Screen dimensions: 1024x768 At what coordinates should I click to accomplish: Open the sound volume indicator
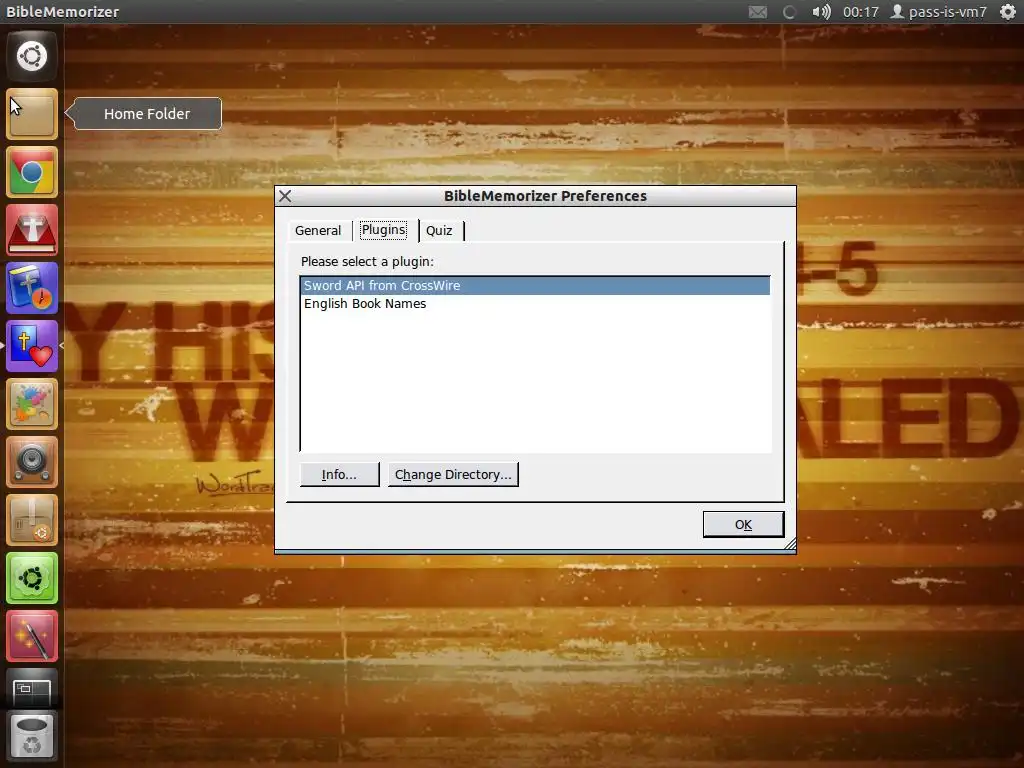[x=821, y=12]
